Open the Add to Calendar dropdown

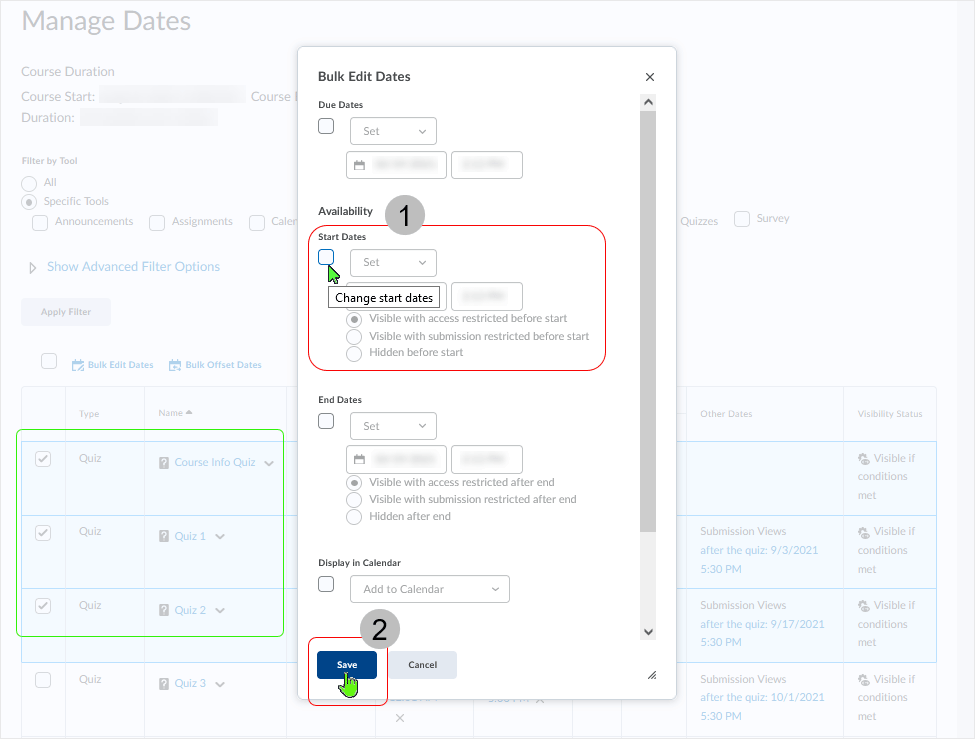tap(430, 589)
